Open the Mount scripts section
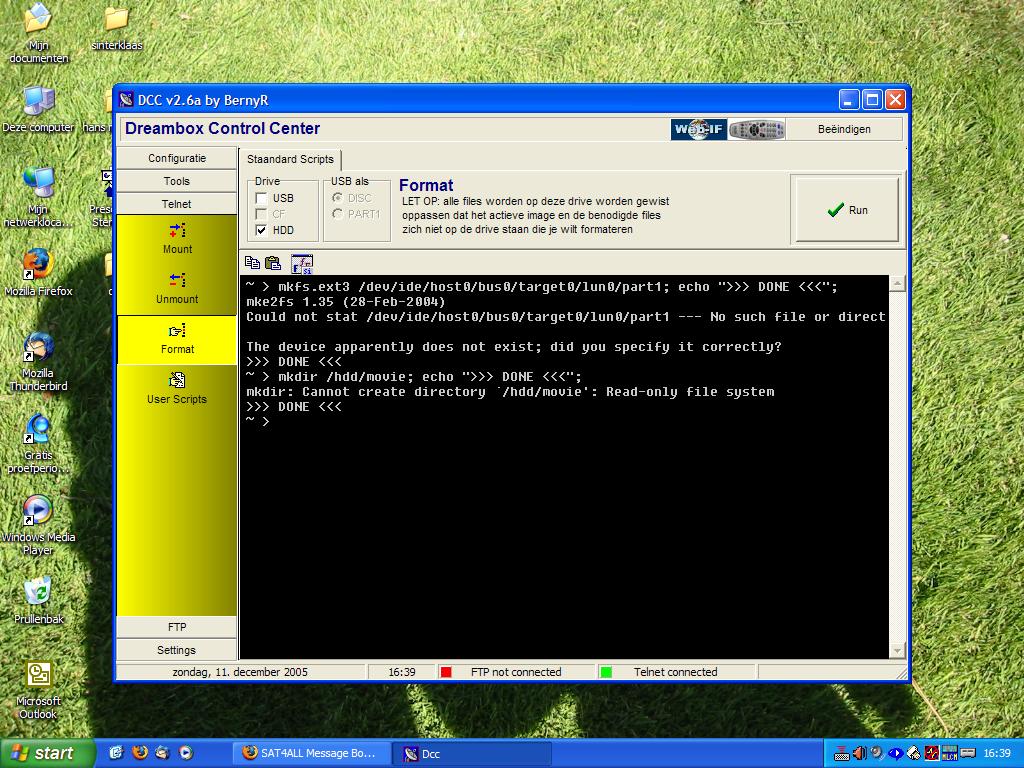The image size is (1024, 768). pyautogui.click(x=177, y=238)
